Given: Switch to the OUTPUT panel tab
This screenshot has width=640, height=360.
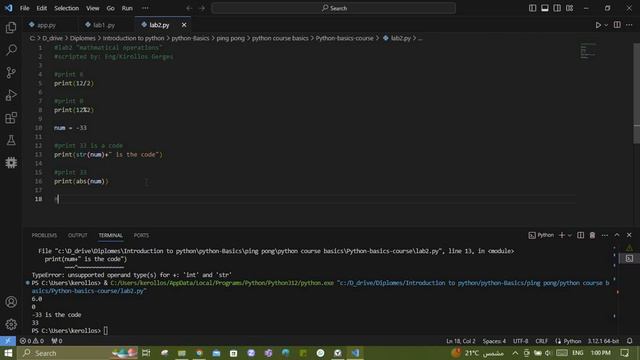Looking at the screenshot, I should 78,236.
